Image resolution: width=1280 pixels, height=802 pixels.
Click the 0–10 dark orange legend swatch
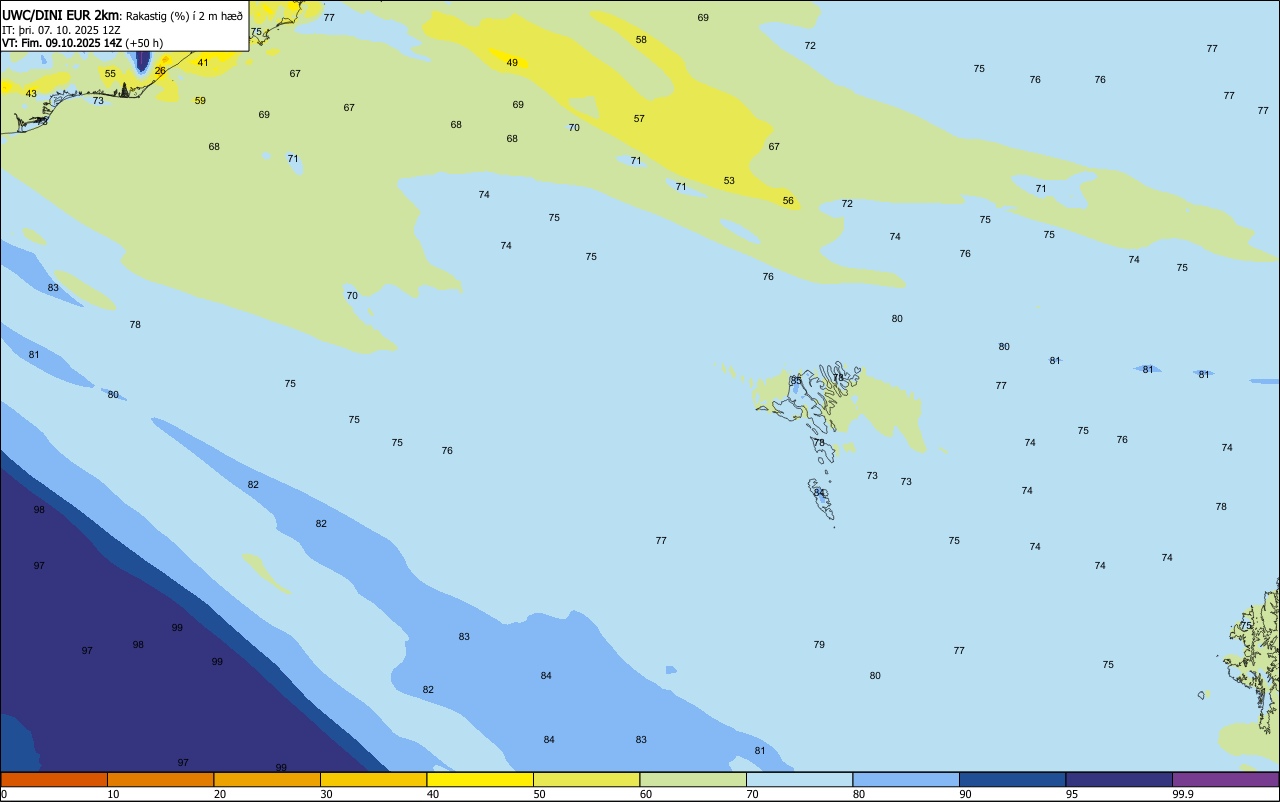tap(54, 779)
